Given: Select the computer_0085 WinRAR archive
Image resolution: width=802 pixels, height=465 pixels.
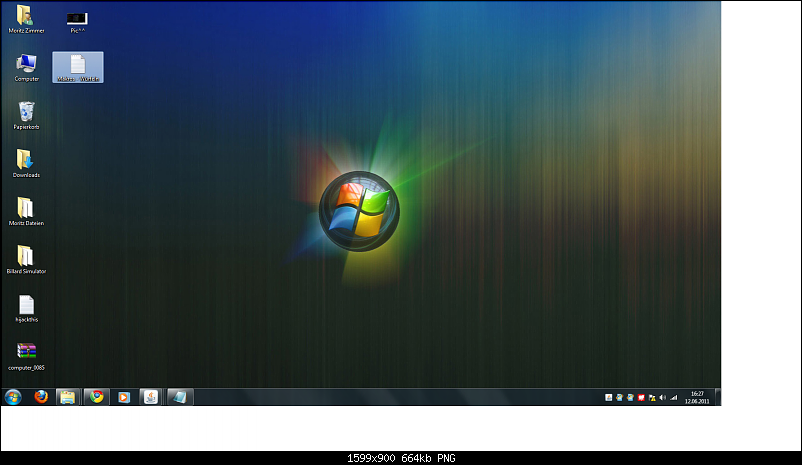Looking at the screenshot, I should [x=26, y=357].
